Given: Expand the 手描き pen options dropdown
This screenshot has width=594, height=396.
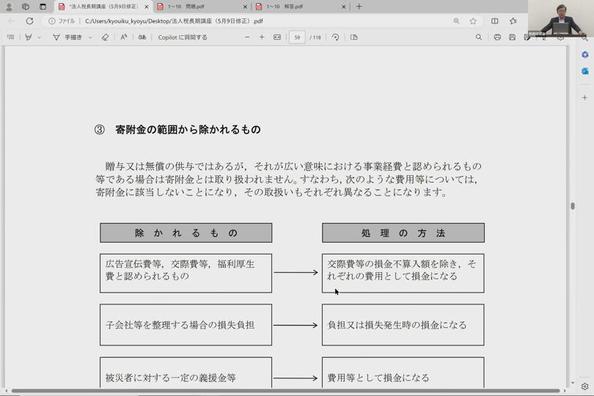Looking at the screenshot, I should (x=90, y=38).
